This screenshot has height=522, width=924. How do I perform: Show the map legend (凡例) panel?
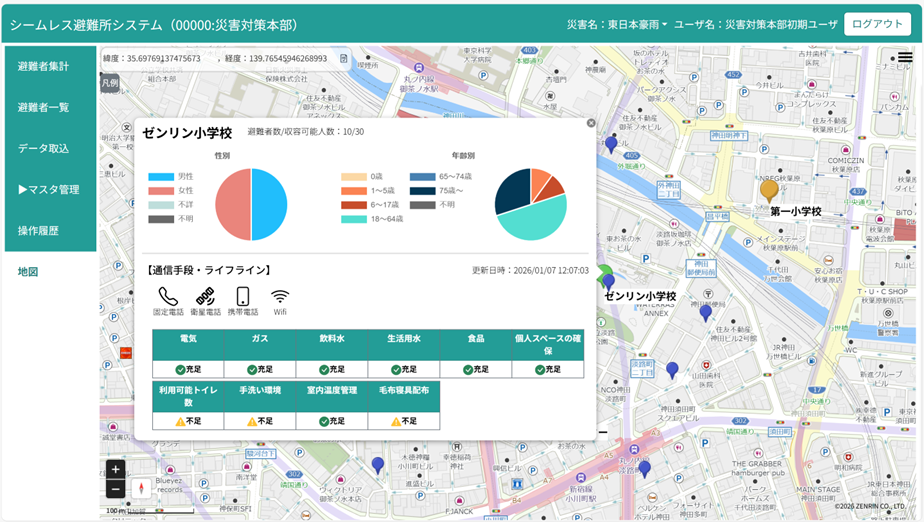[110, 82]
